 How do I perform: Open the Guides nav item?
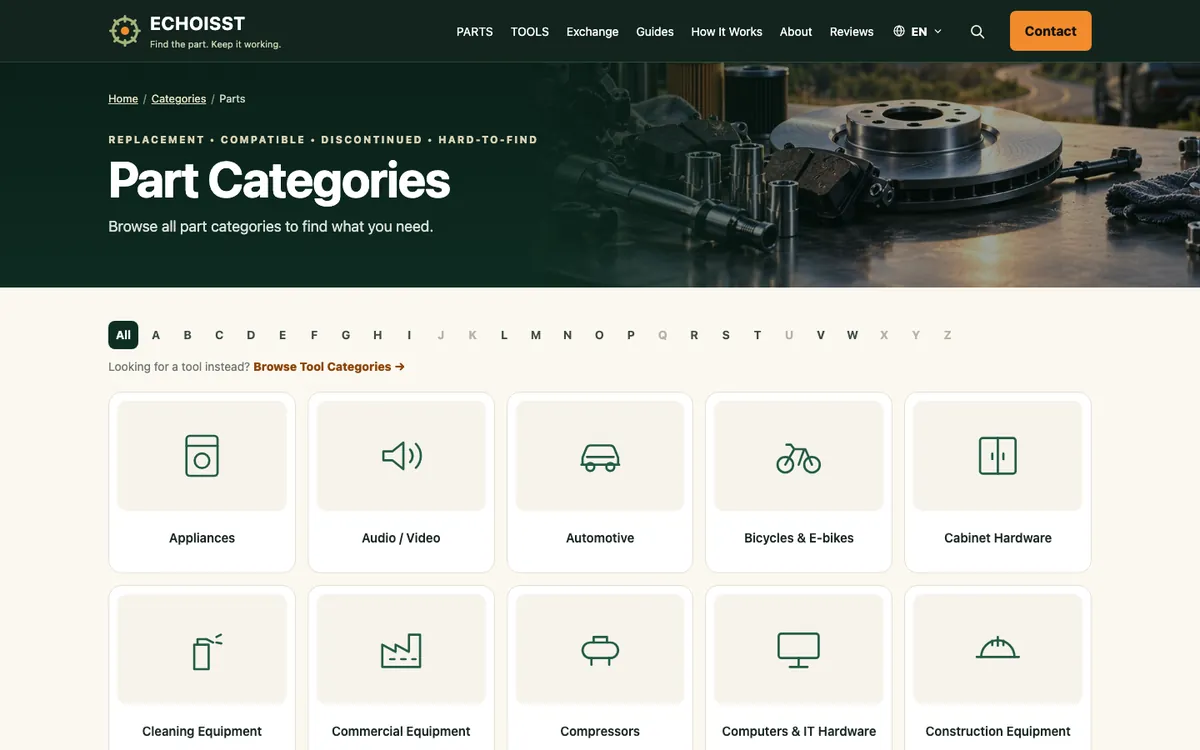point(655,32)
